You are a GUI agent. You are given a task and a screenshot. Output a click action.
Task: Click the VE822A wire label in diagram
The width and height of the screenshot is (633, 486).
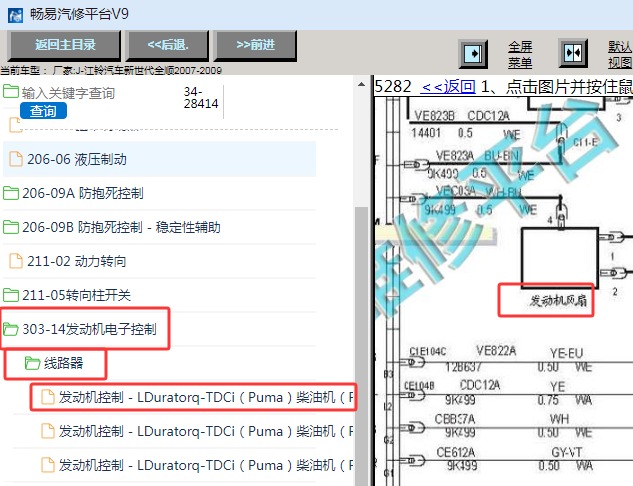(x=496, y=350)
